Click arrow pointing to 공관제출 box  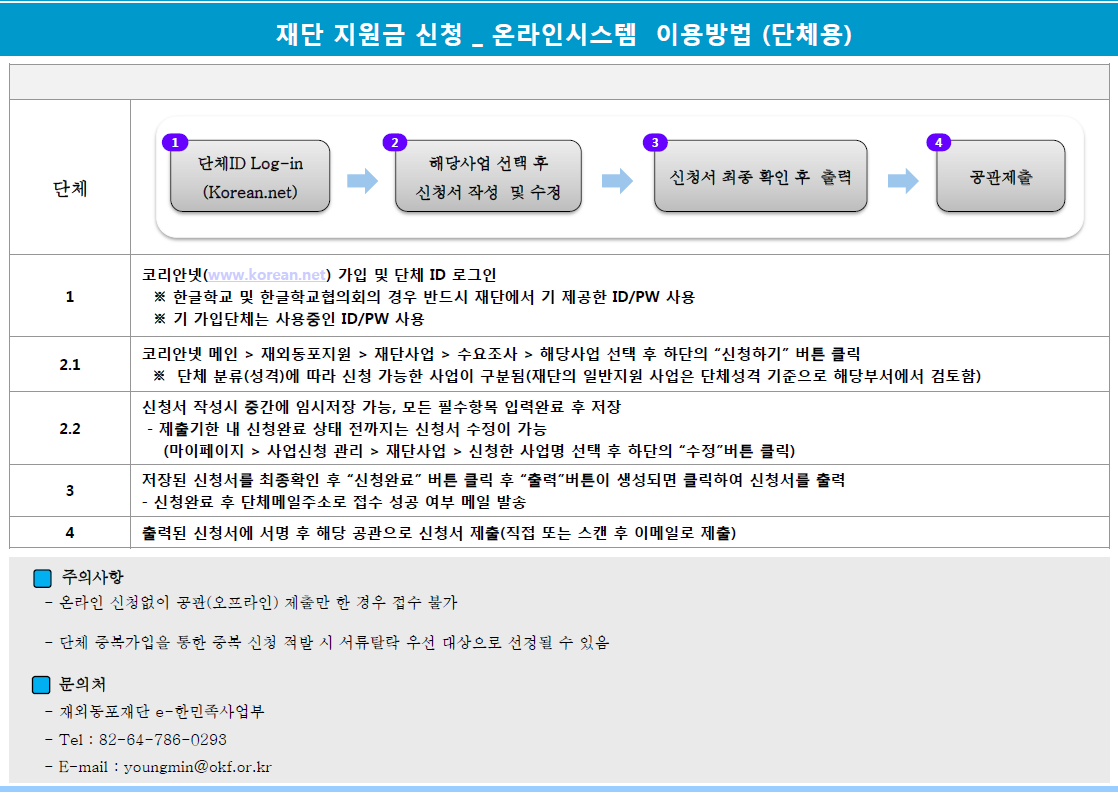pos(902,181)
